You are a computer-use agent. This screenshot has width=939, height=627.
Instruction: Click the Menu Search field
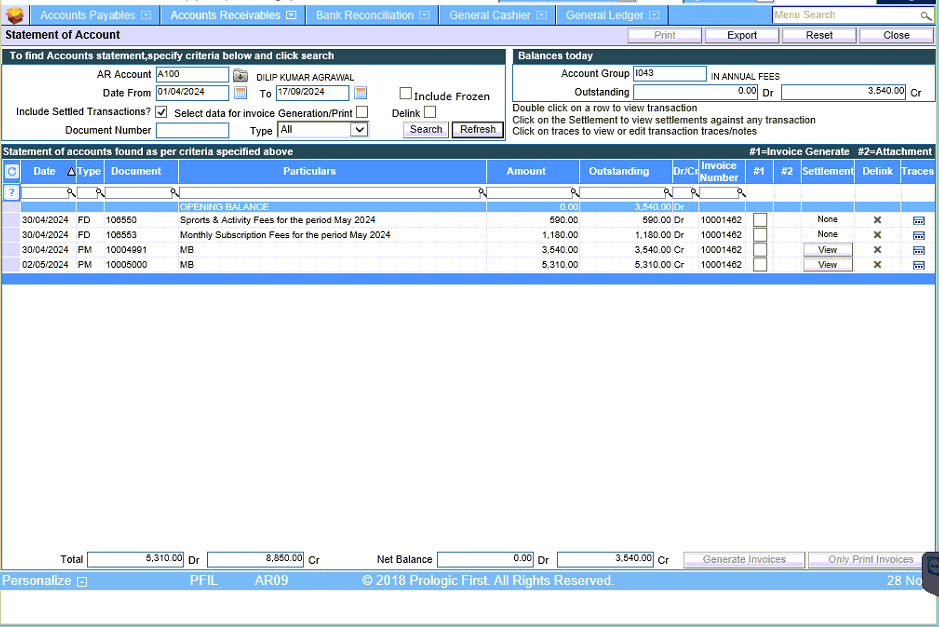pyautogui.click(x=846, y=15)
